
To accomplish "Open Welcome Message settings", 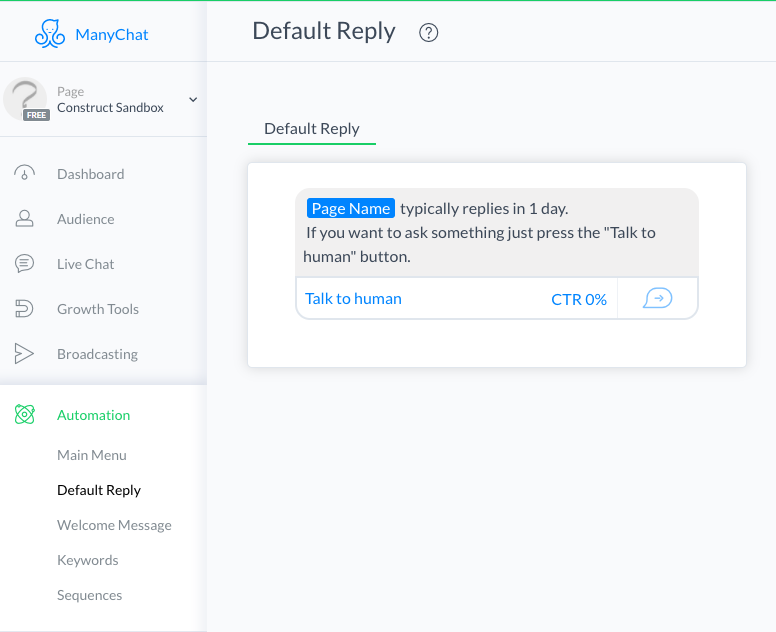I will (114, 525).
